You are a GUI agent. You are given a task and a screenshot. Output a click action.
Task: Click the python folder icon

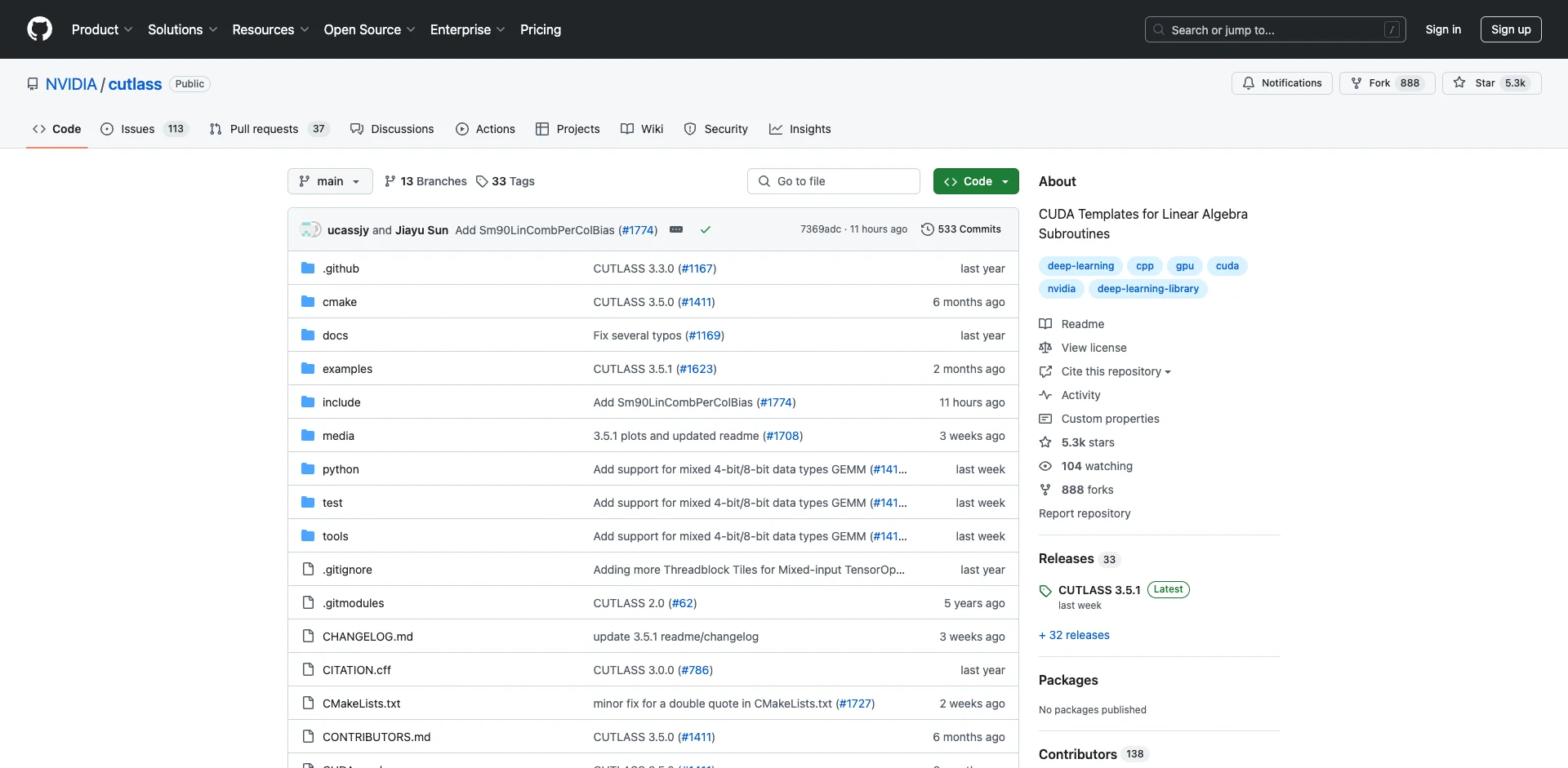[308, 468]
